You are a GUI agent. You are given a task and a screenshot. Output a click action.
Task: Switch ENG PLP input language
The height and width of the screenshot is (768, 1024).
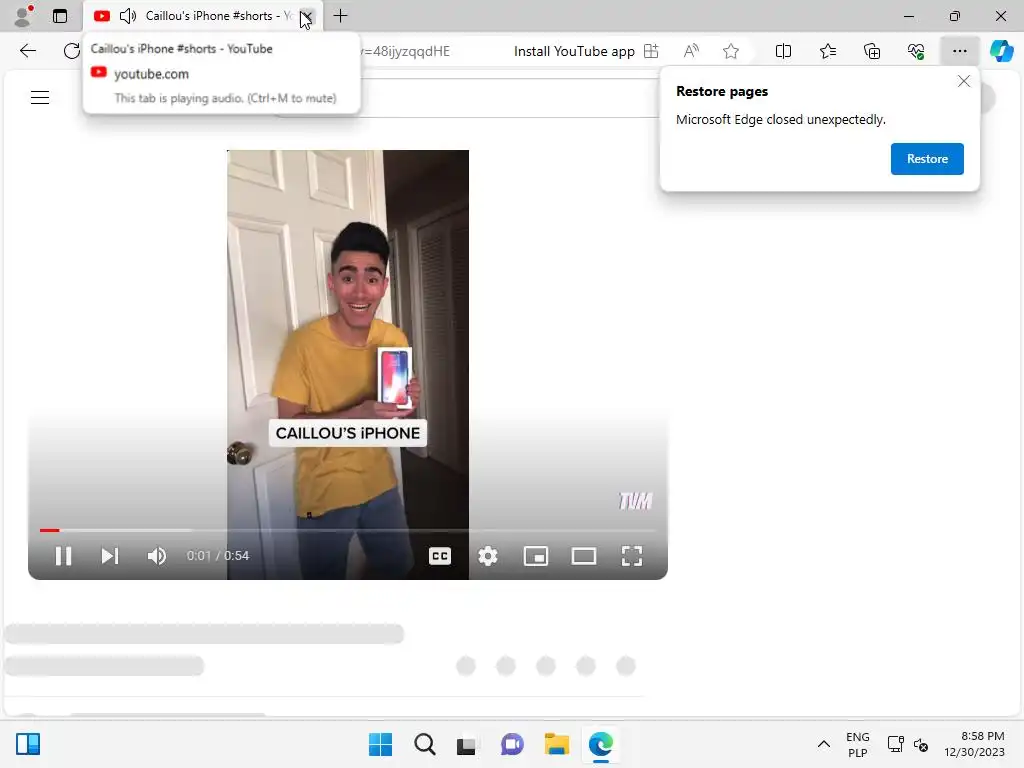click(x=857, y=744)
